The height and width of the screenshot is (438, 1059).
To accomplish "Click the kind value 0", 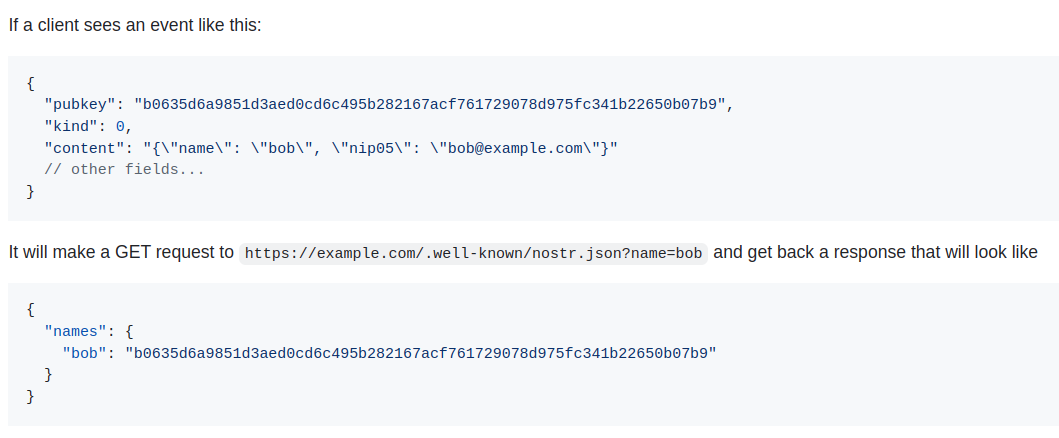I will [120, 125].
